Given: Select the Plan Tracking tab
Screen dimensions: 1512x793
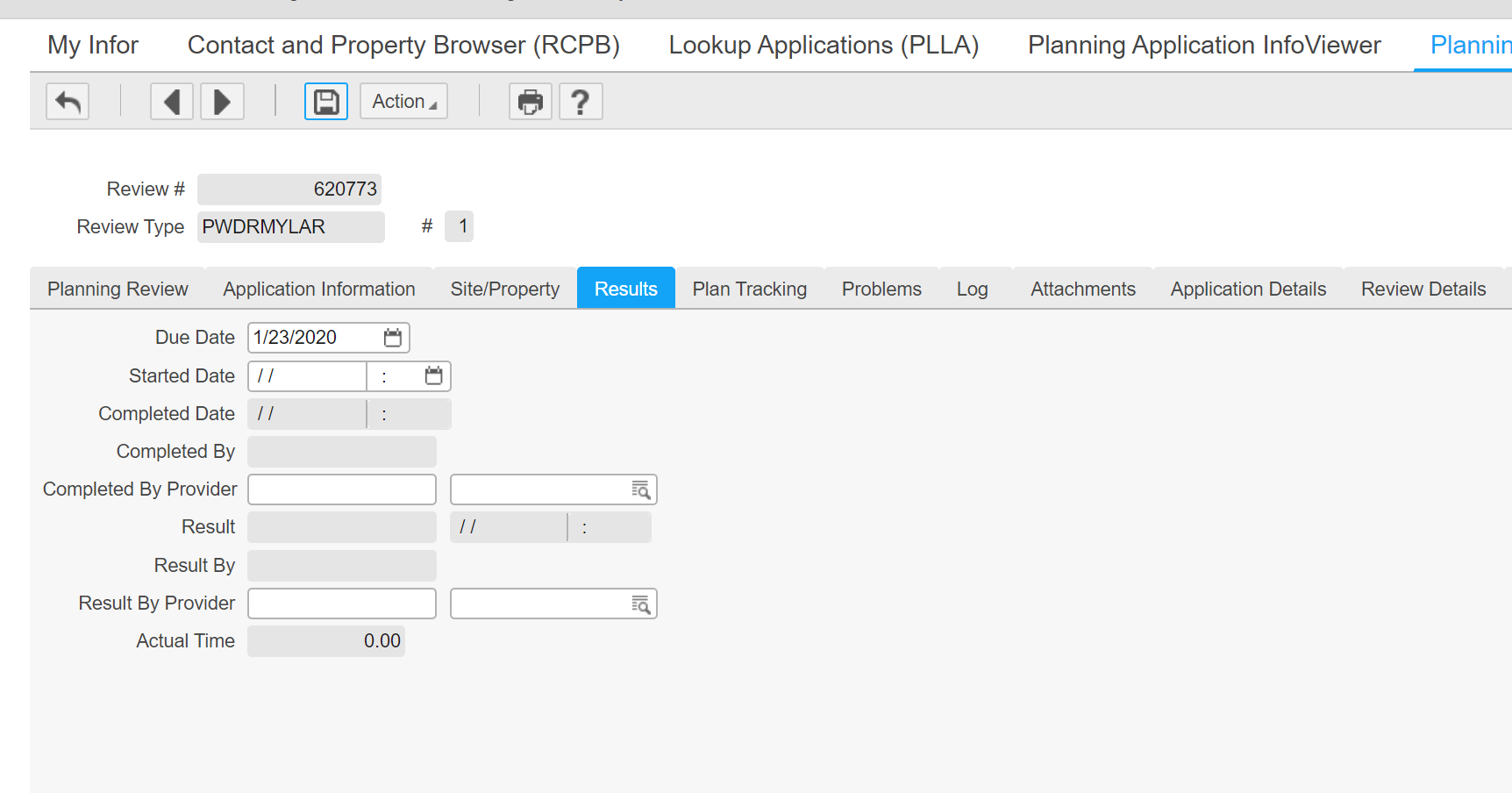Looking at the screenshot, I should pyautogui.click(x=750, y=289).
